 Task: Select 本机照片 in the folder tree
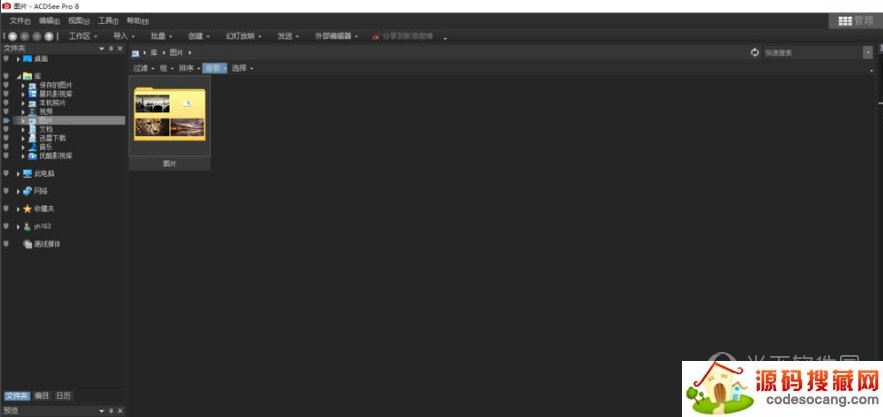(52, 103)
